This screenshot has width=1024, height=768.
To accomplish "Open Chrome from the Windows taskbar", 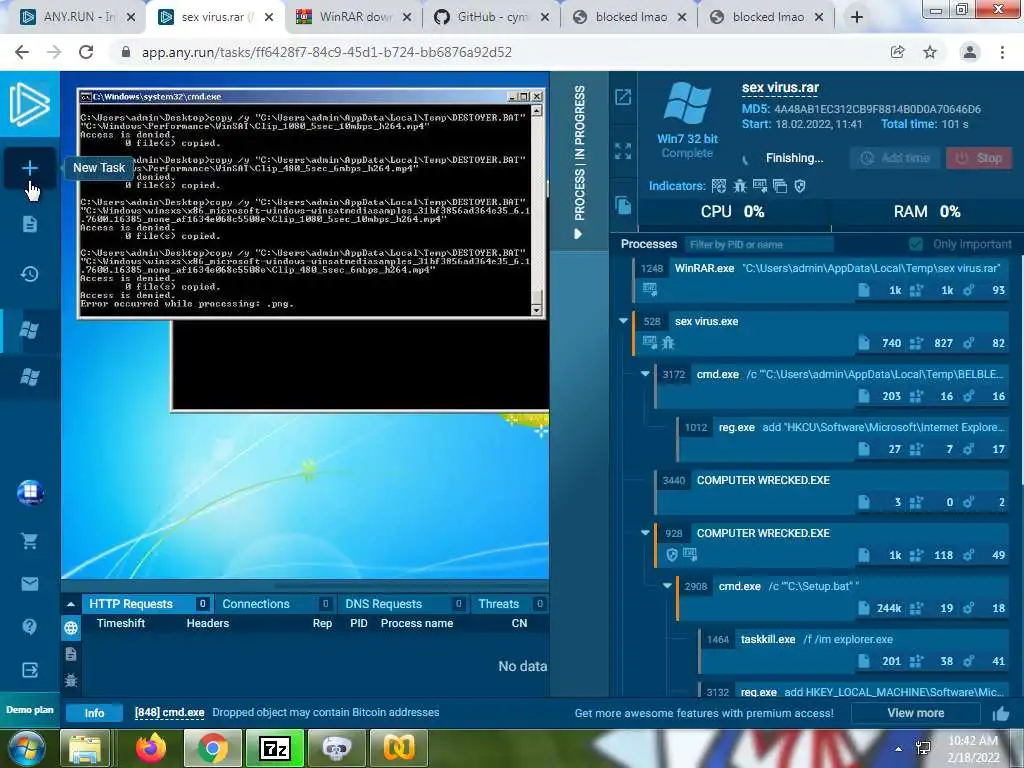I will point(212,748).
